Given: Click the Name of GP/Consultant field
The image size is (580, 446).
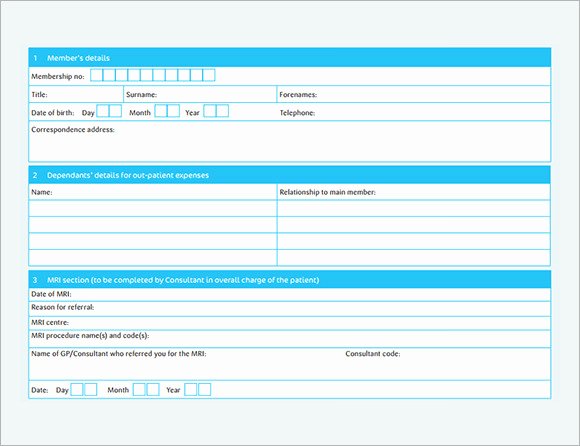Looking at the screenshot, I should coord(185,364).
